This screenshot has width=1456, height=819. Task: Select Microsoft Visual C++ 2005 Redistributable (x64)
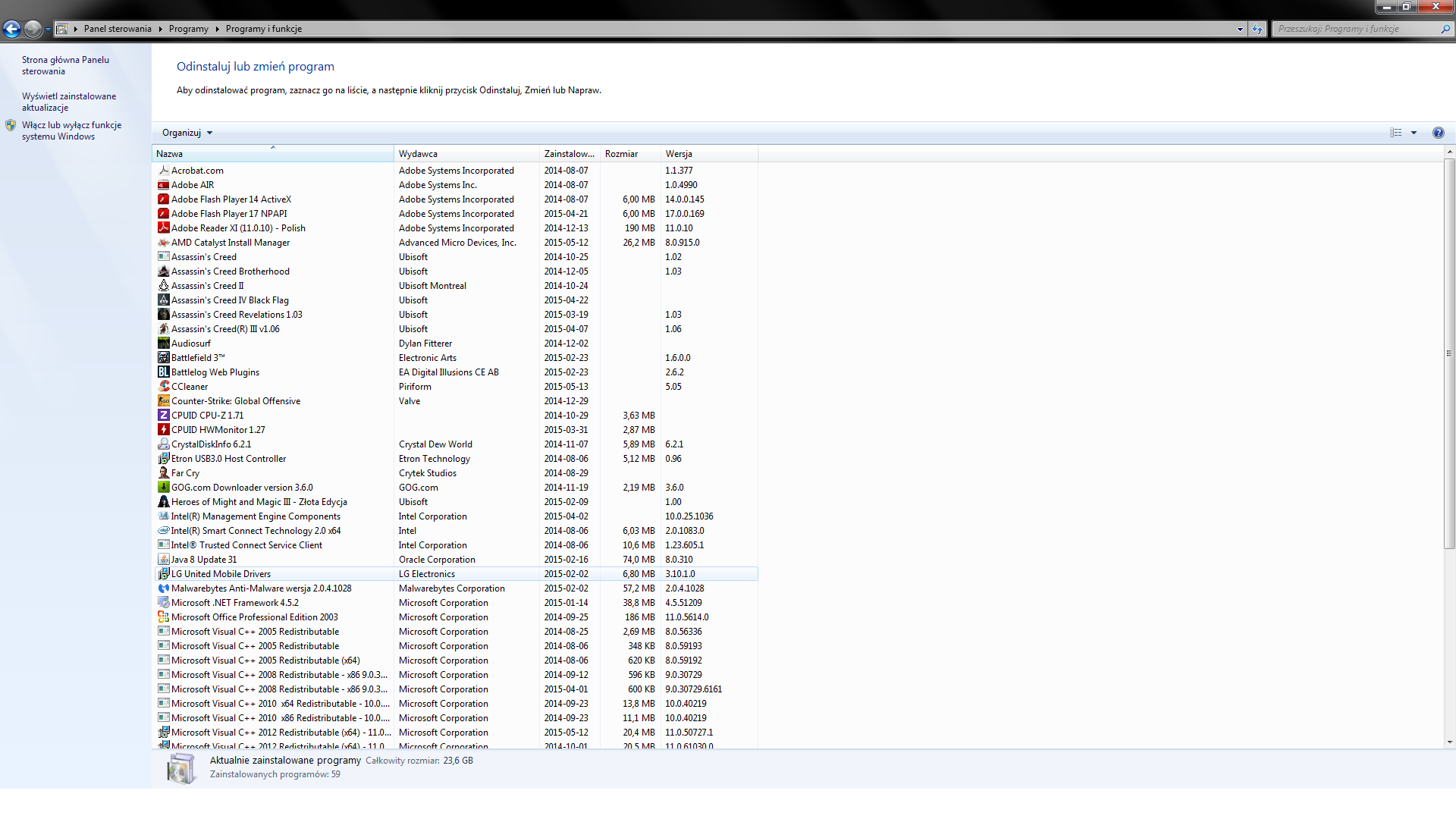457,661
